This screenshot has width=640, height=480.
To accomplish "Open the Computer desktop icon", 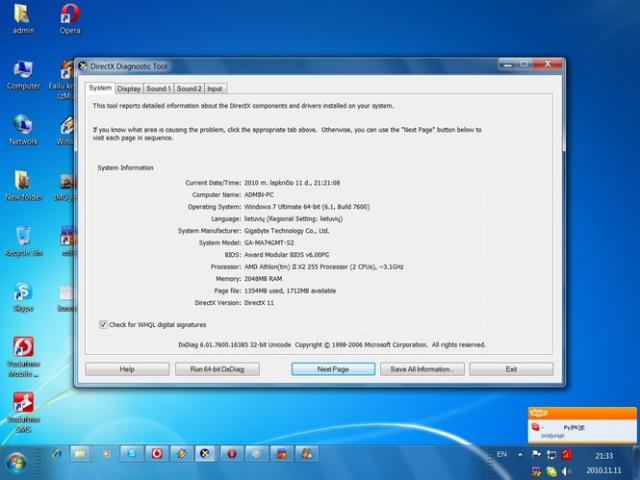I will click(x=22, y=72).
